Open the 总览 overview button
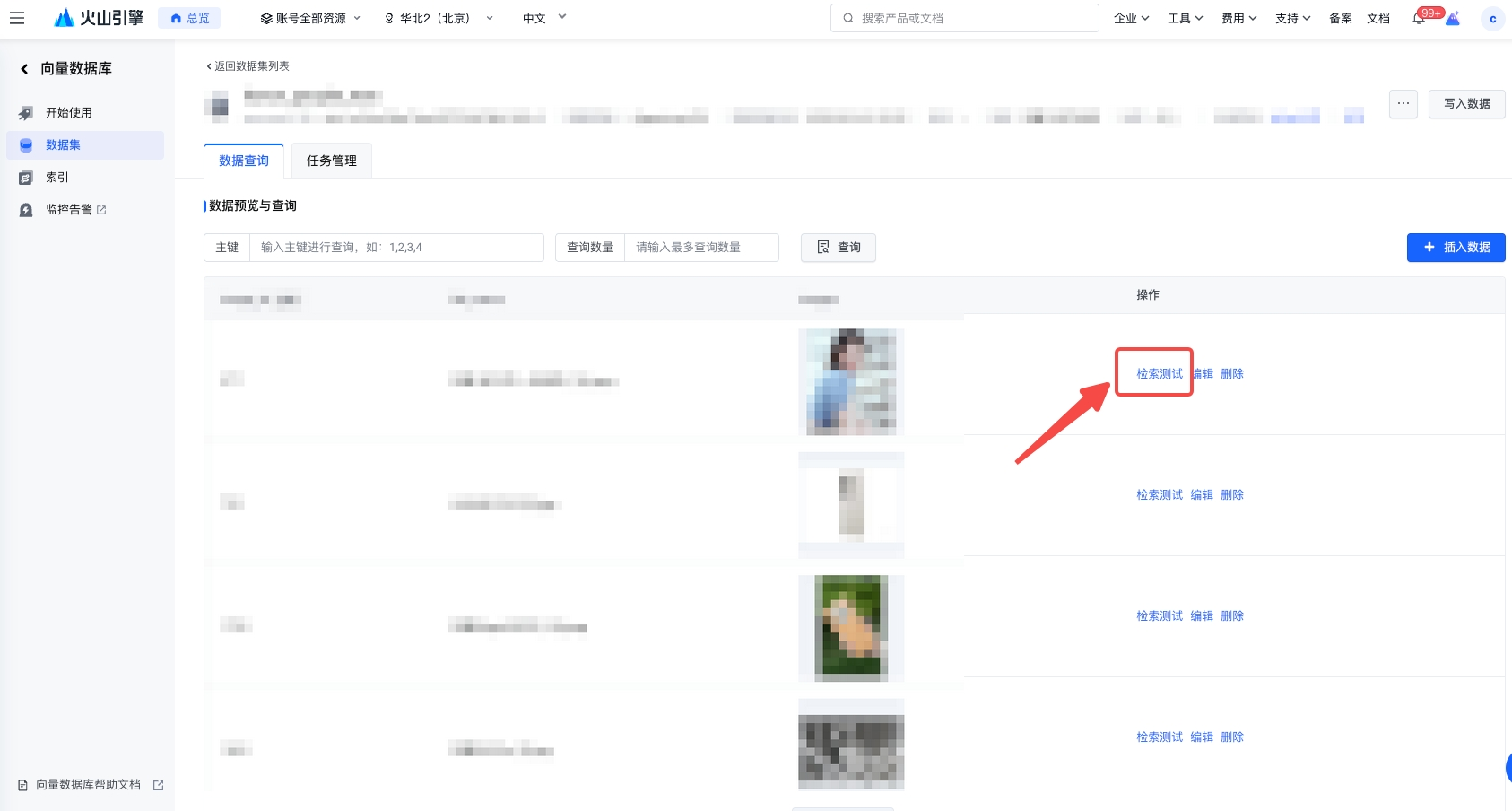Screen dimensions: 1512x811 (189, 18)
